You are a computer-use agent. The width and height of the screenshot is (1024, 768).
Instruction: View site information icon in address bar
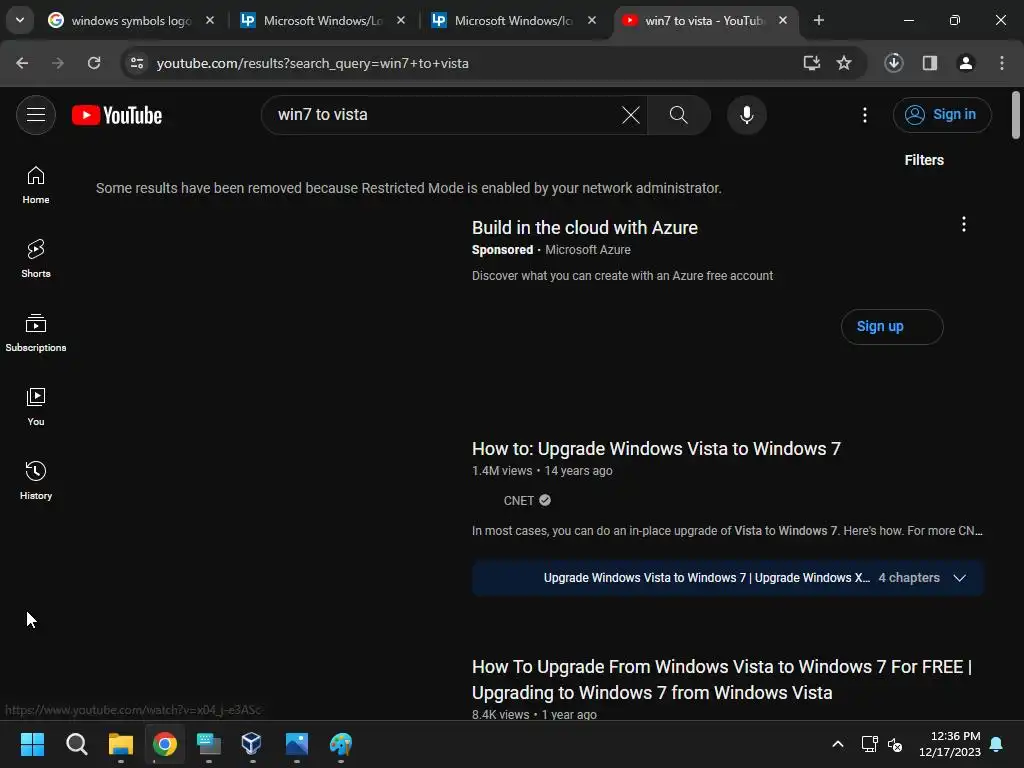tap(137, 63)
